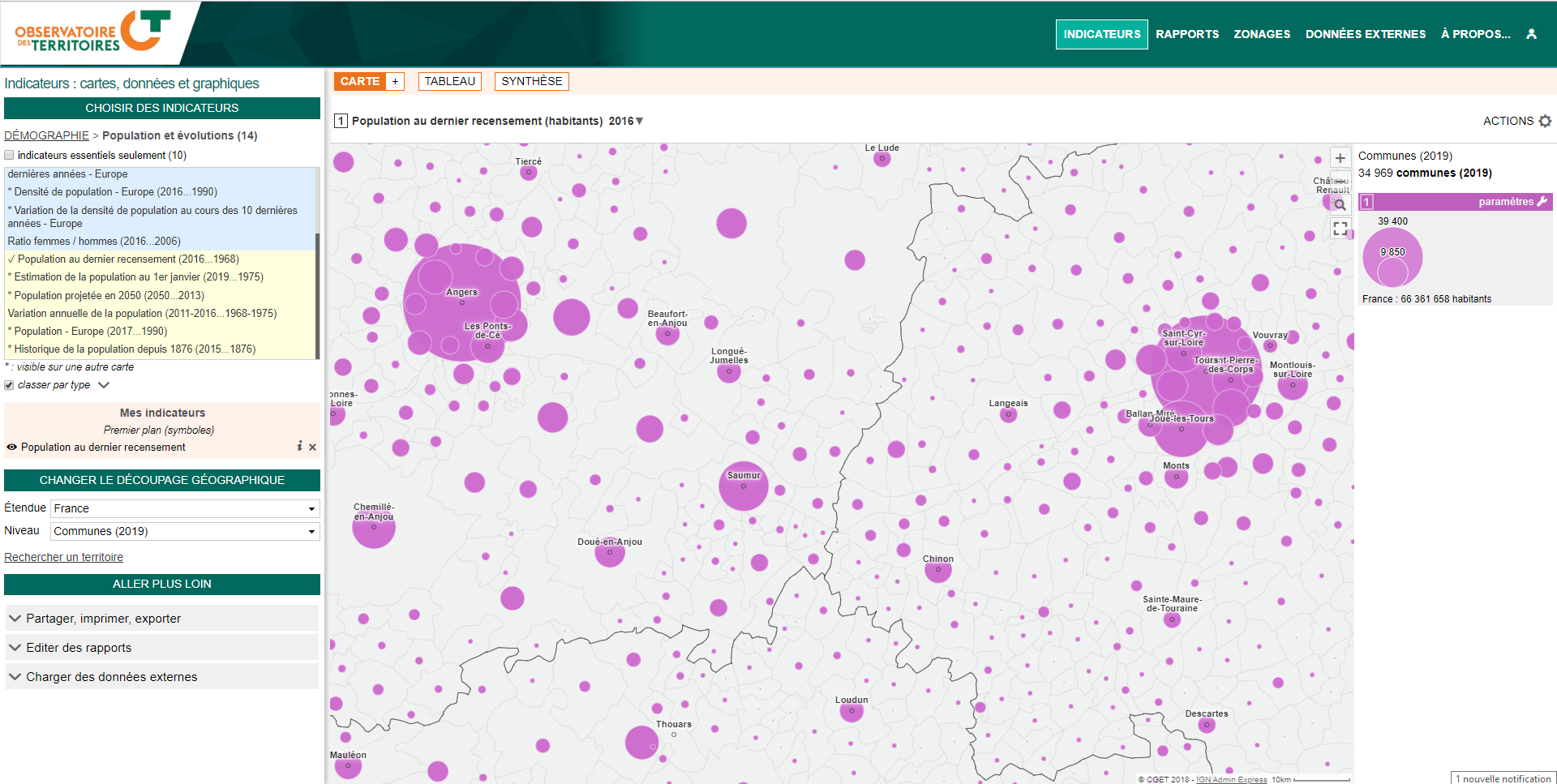Image resolution: width=1557 pixels, height=784 pixels.
Task: Enable indicateurs essentiels seulement checkbox
Action: 10,156
